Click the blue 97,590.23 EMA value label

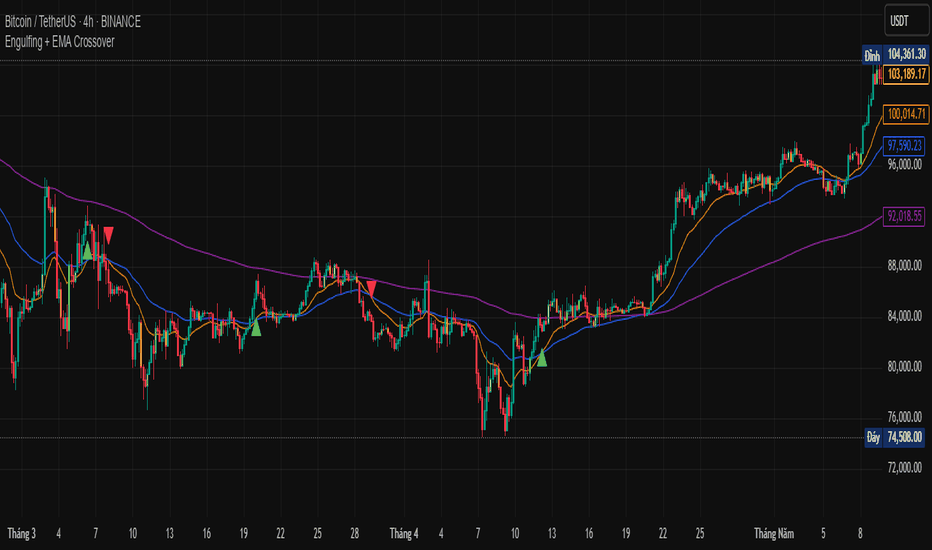pyautogui.click(x=904, y=145)
